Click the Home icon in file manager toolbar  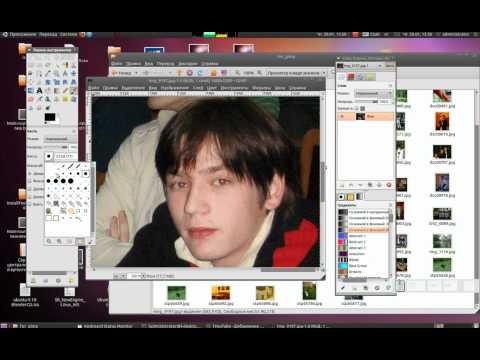pyautogui.click(x=214, y=73)
